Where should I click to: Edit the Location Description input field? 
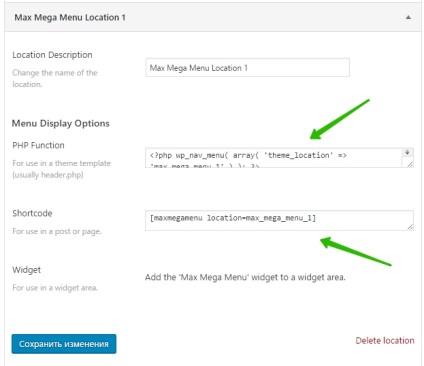pyautogui.click(x=247, y=68)
